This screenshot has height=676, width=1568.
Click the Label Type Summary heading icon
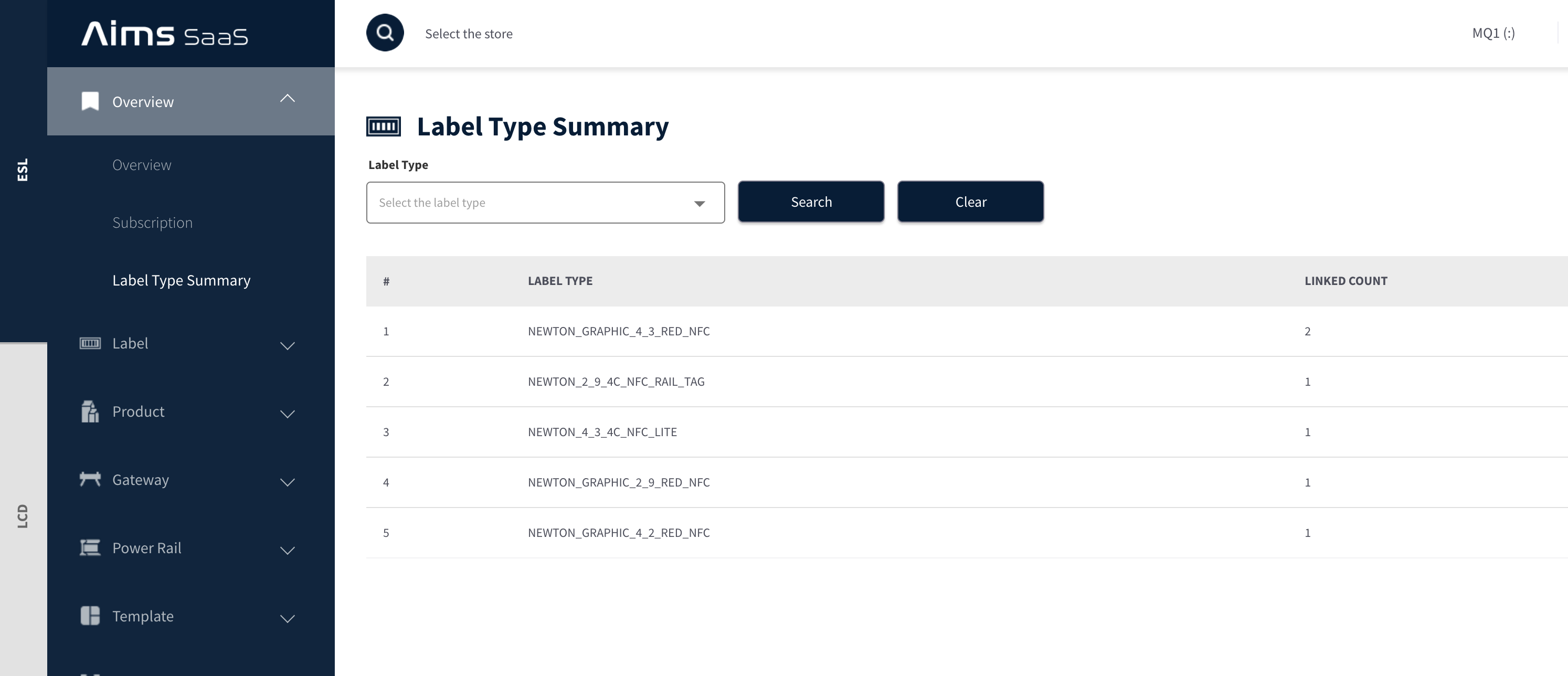[x=384, y=126]
